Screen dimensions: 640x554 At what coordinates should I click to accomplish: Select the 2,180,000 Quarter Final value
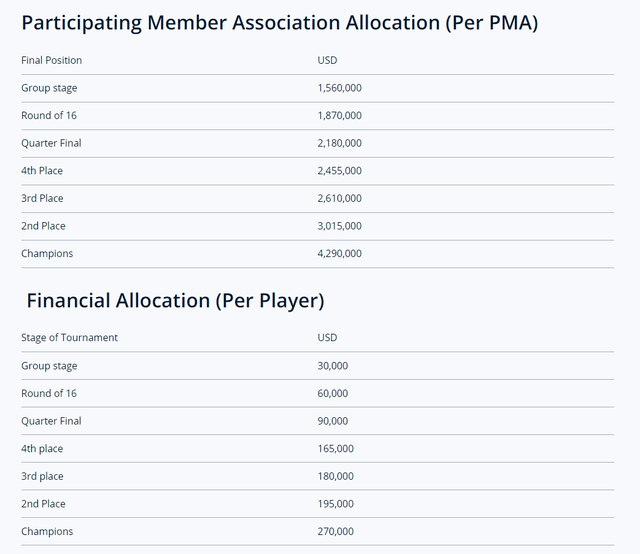[x=340, y=143]
